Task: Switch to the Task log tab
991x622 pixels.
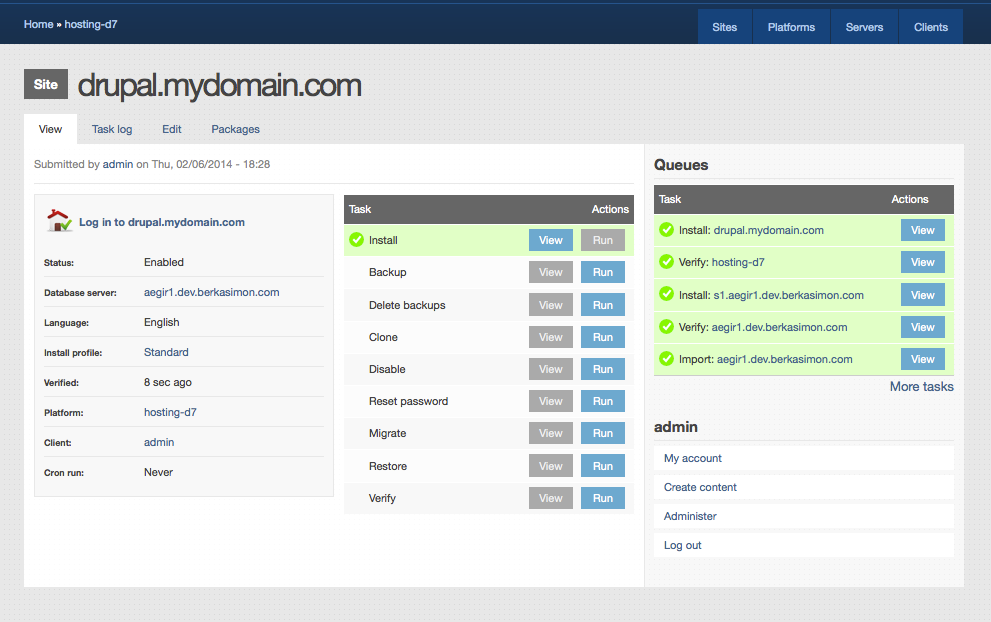Action: click(x=112, y=129)
